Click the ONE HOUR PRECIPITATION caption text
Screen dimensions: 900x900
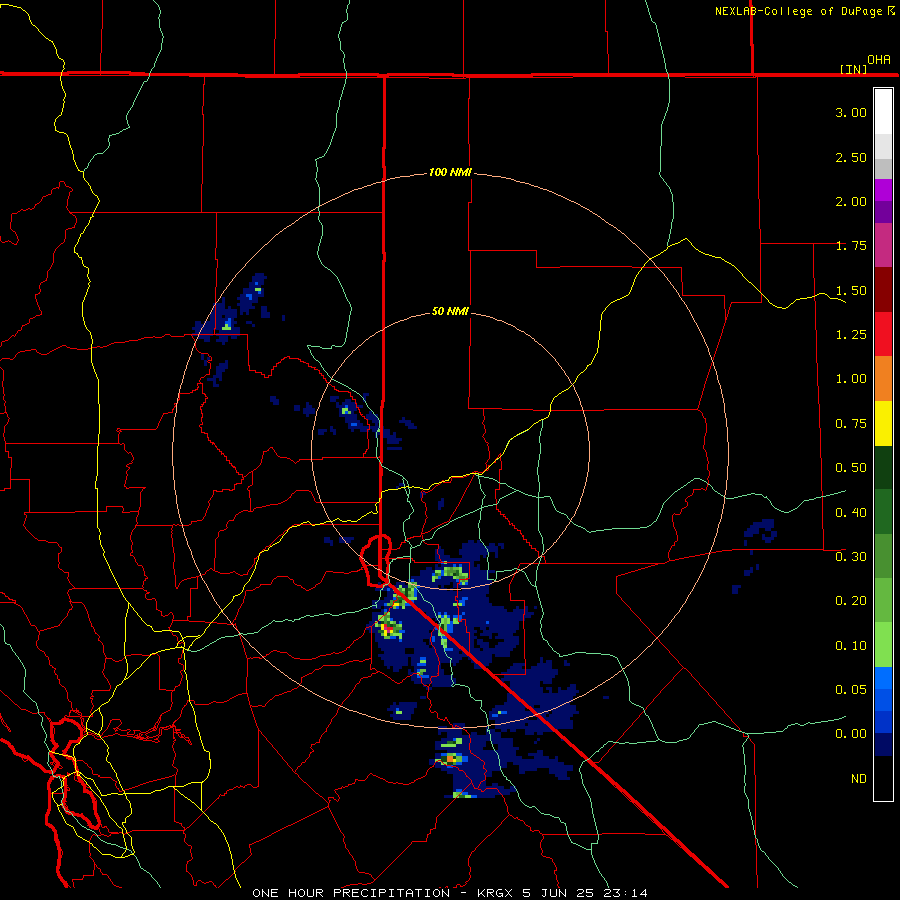[x=351, y=893]
